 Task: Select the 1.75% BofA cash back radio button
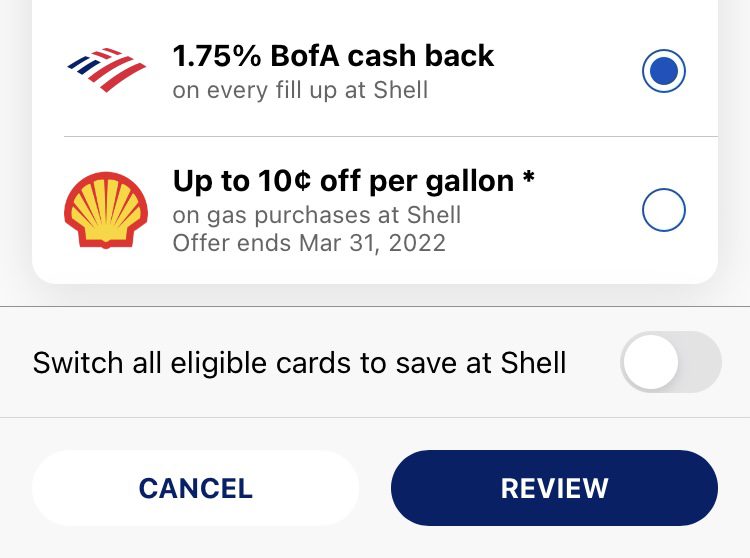(663, 71)
